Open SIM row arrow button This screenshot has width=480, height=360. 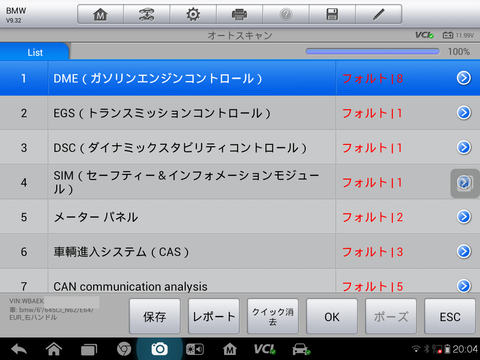pyautogui.click(x=464, y=182)
